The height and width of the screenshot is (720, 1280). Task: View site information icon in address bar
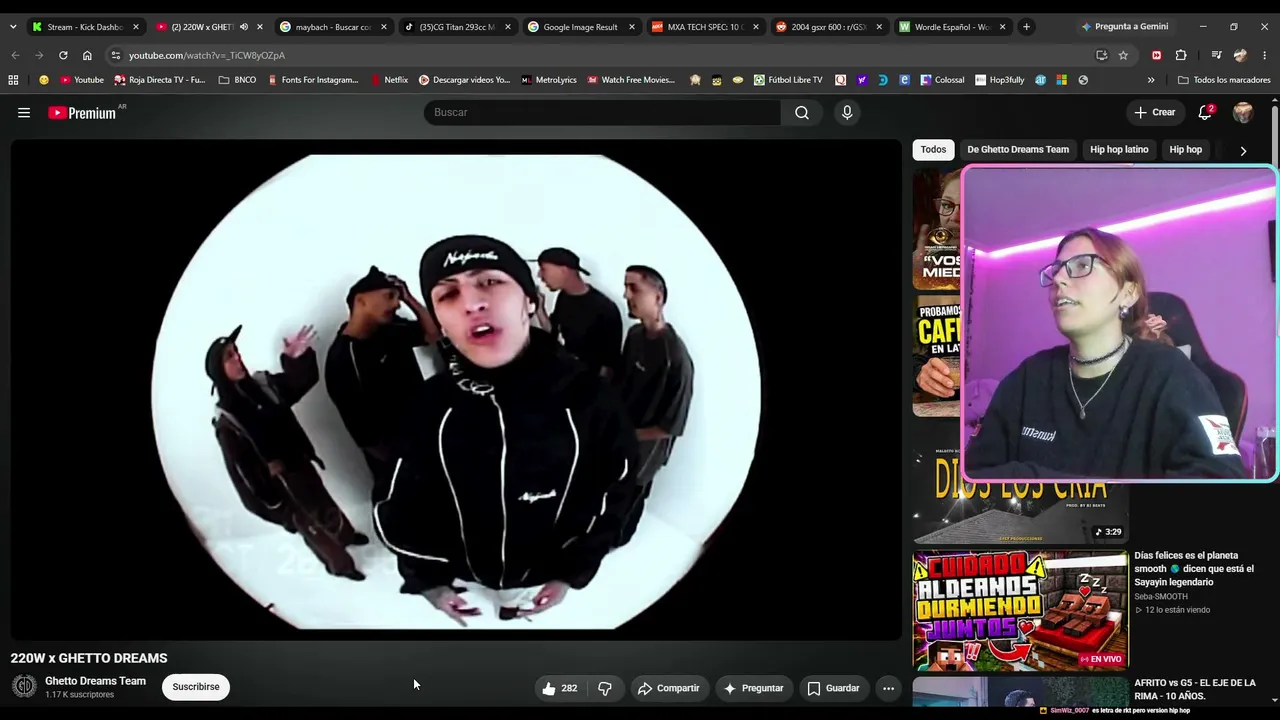pos(116,55)
